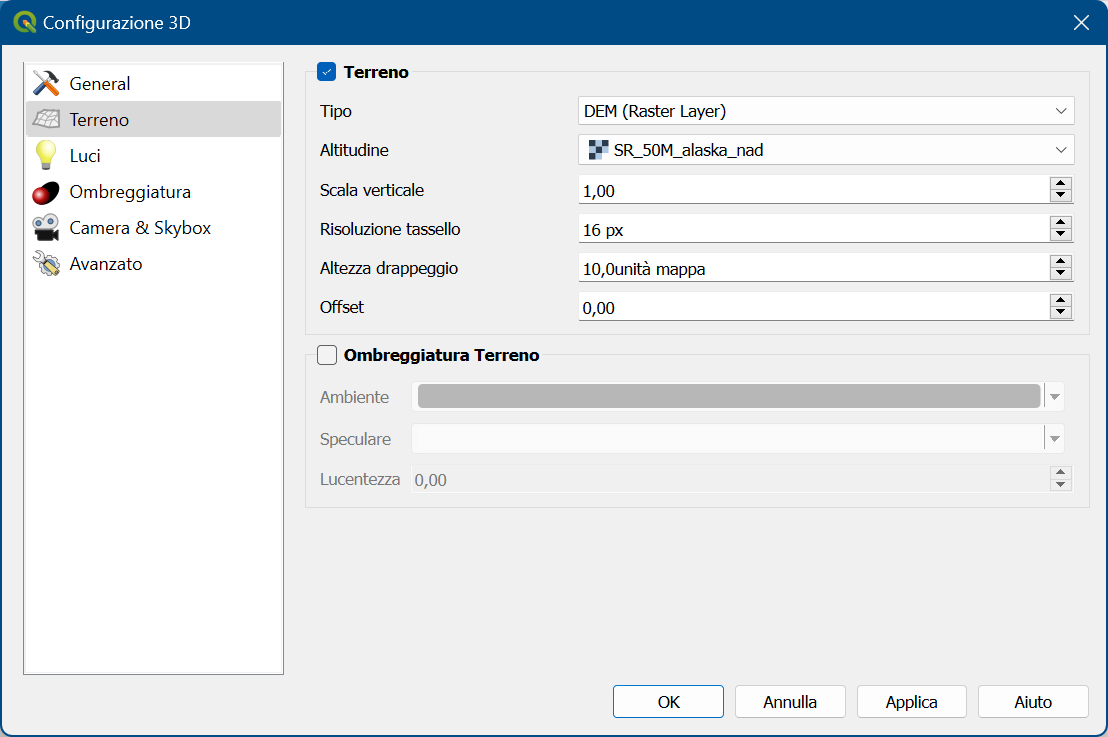1108x737 pixels.
Task: Click the Ombreggiatura Terreno group title
Action: (442, 355)
